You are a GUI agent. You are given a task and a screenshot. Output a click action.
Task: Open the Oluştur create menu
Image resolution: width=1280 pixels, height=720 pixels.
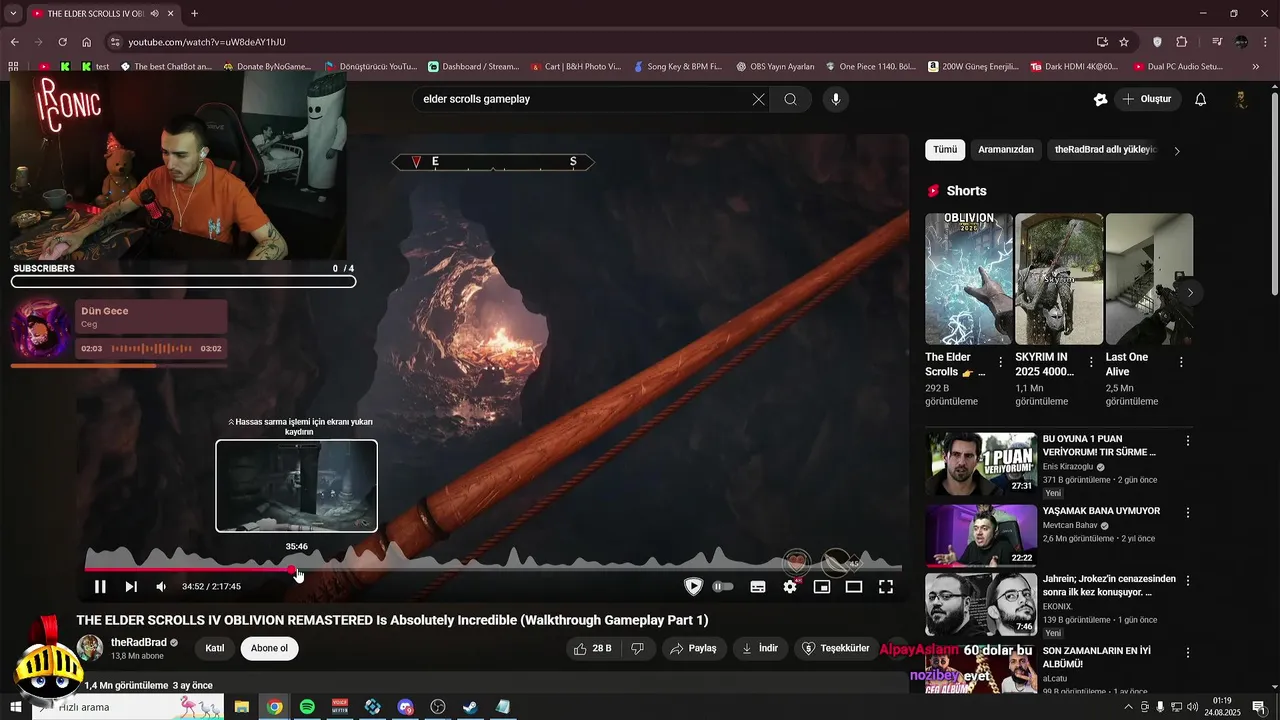(x=1148, y=99)
